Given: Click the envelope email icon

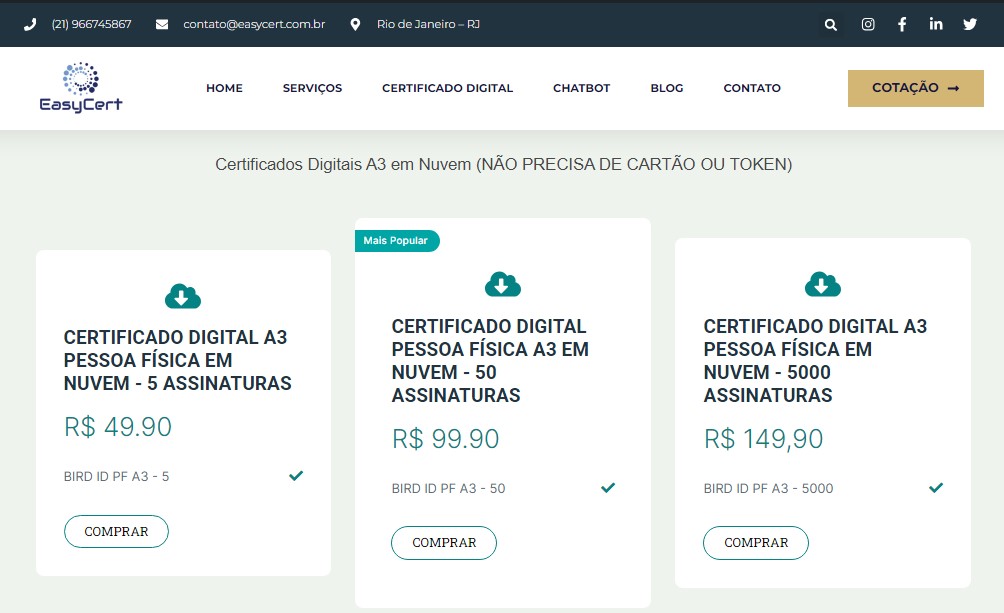Looking at the screenshot, I should point(162,24).
